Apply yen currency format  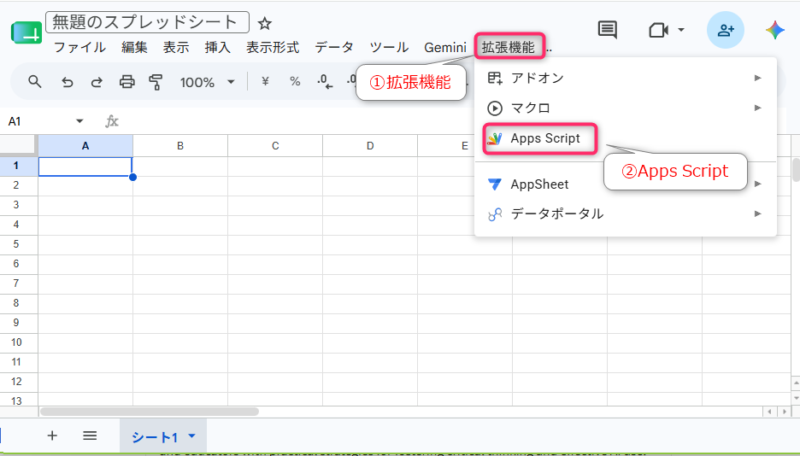tap(265, 82)
